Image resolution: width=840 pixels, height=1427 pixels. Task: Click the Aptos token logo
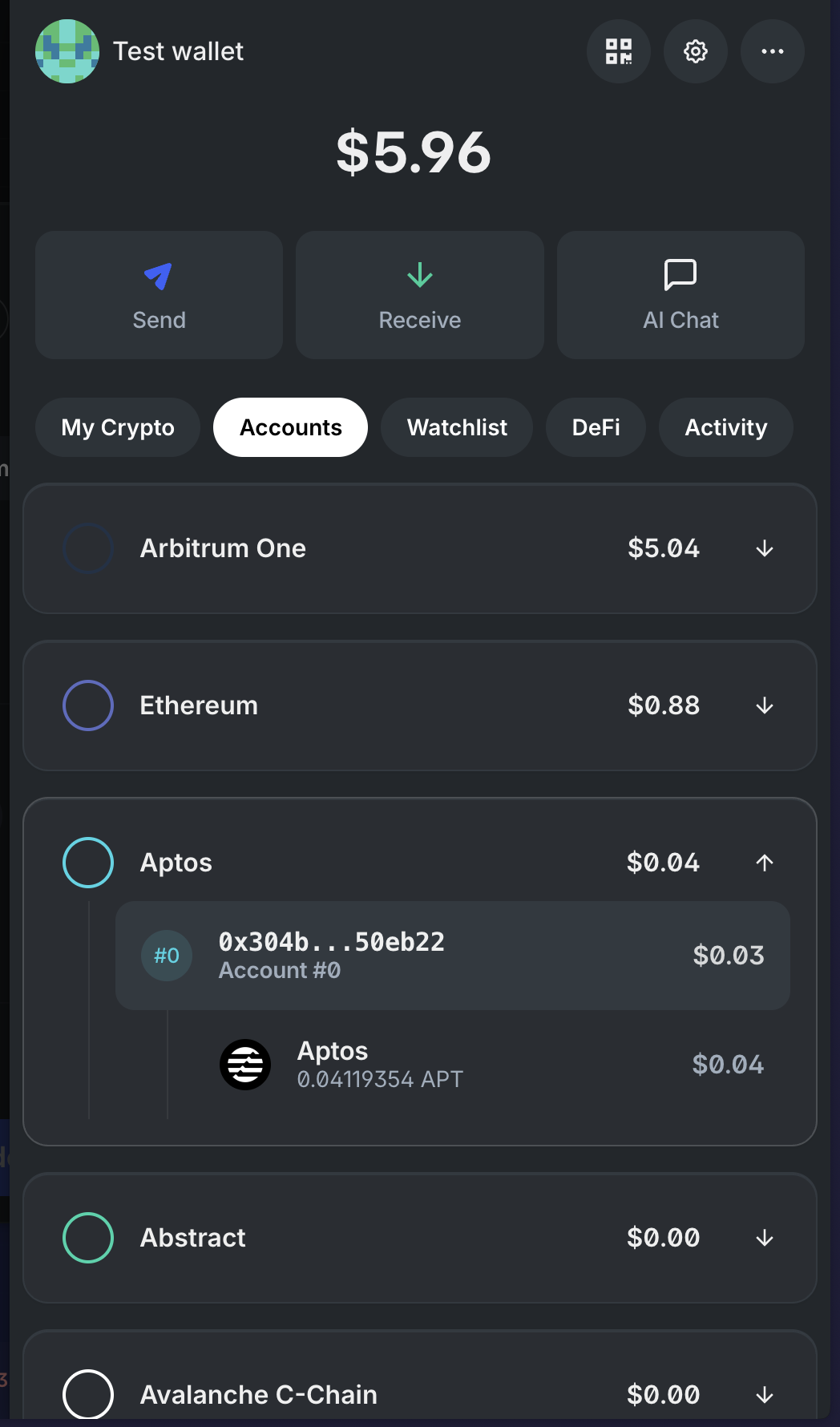point(245,1065)
